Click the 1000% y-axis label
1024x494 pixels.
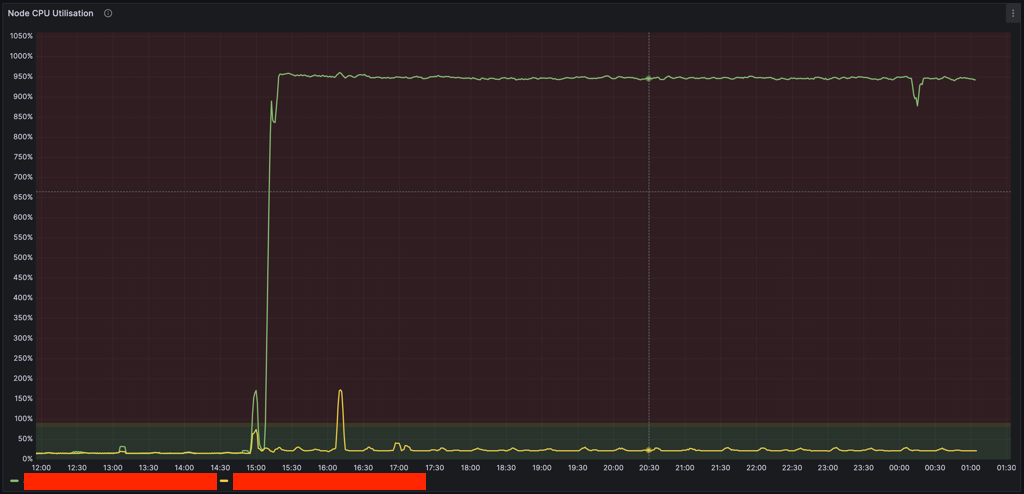22,56
